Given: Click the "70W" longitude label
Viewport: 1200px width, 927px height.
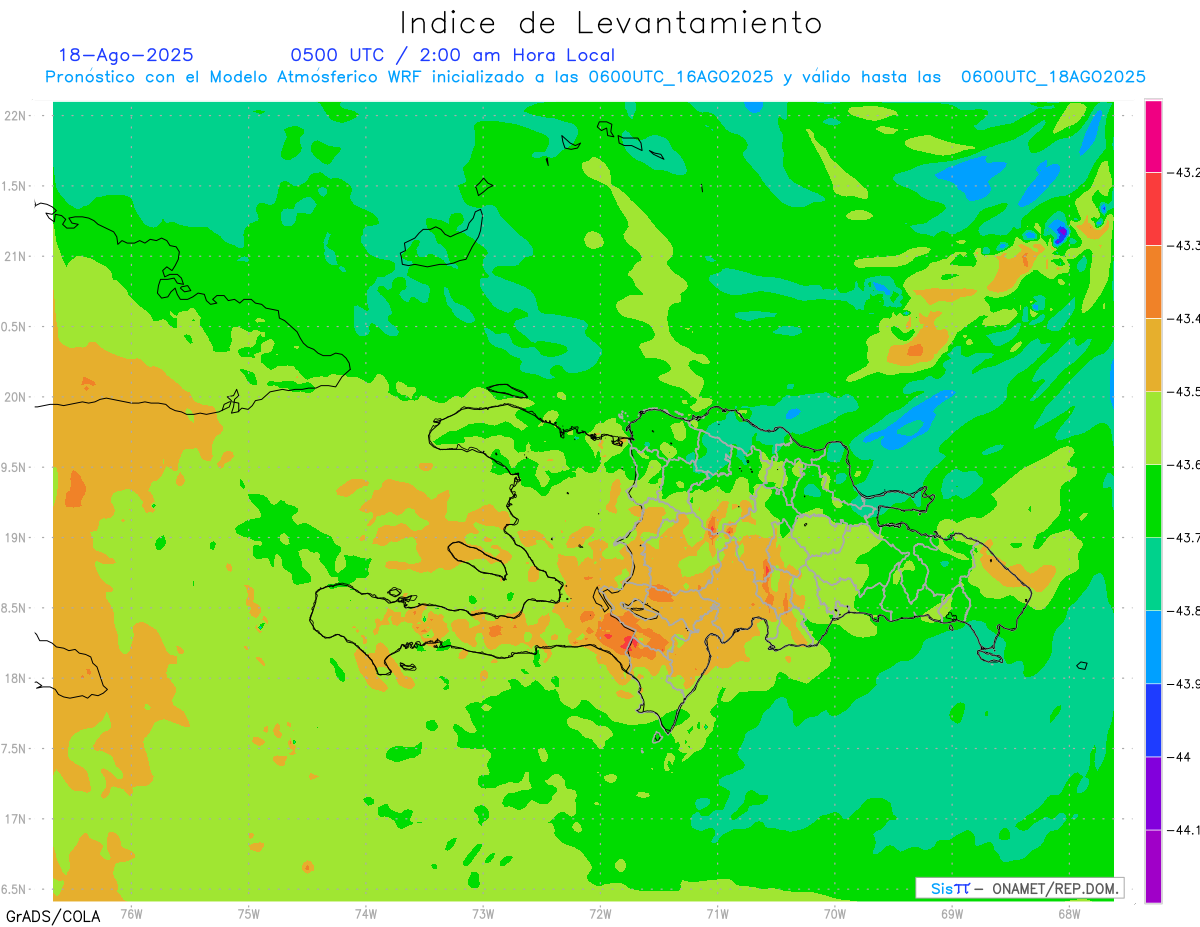Looking at the screenshot, I should pos(835,913).
